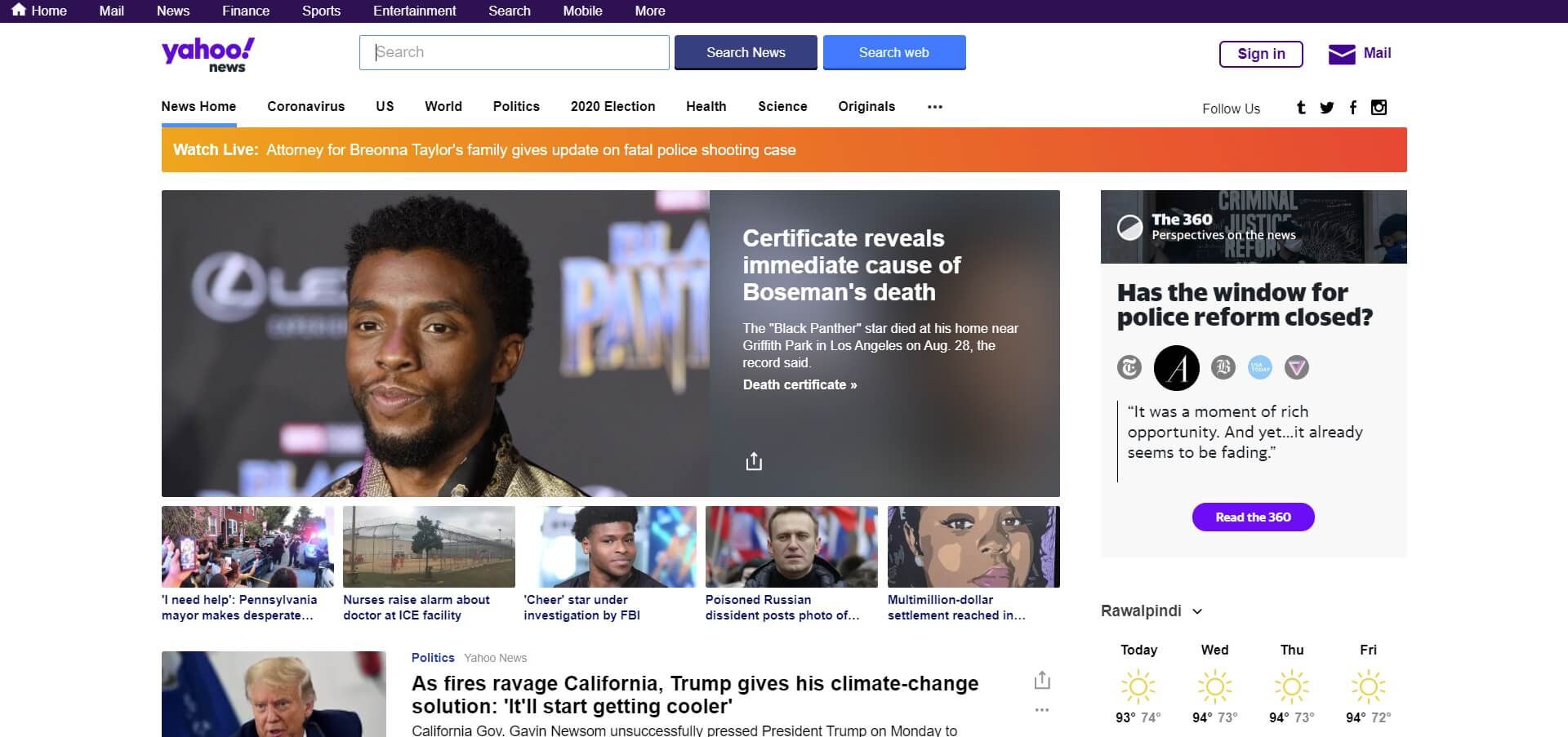The height and width of the screenshot is (737, 1568).
Task: Click Thursday's sunny weather icon
Action: pyautogui.click(x=1292, y=686)
